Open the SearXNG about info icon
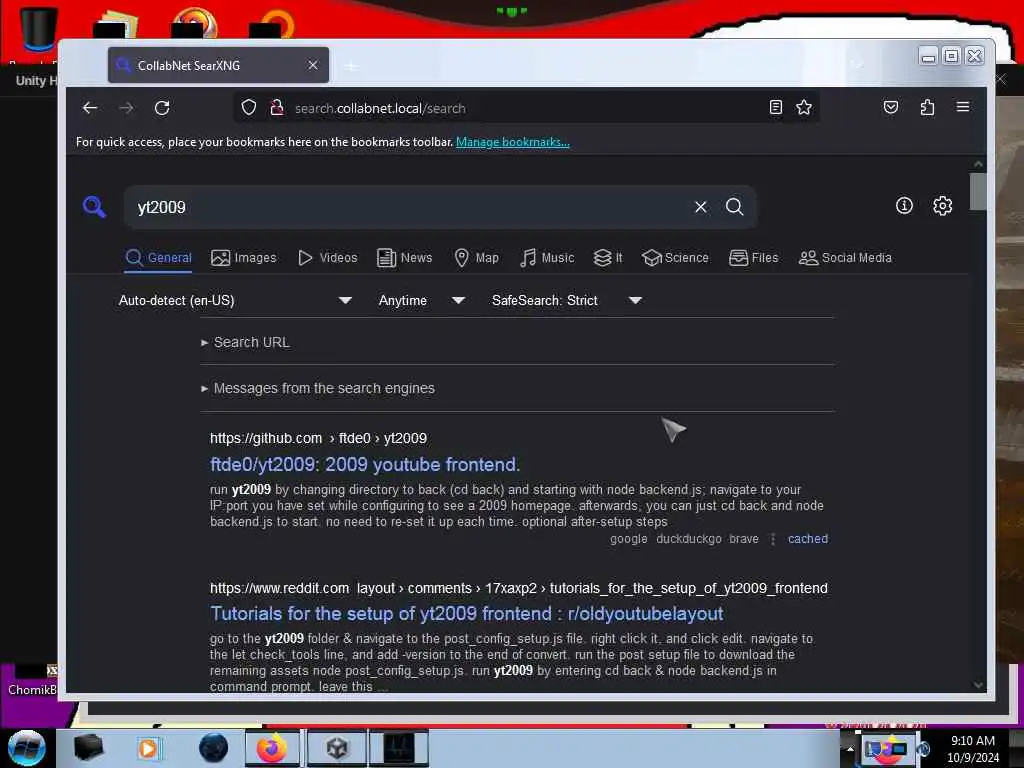This screenshot has height=768, width=1024. (x=904, y=206)
